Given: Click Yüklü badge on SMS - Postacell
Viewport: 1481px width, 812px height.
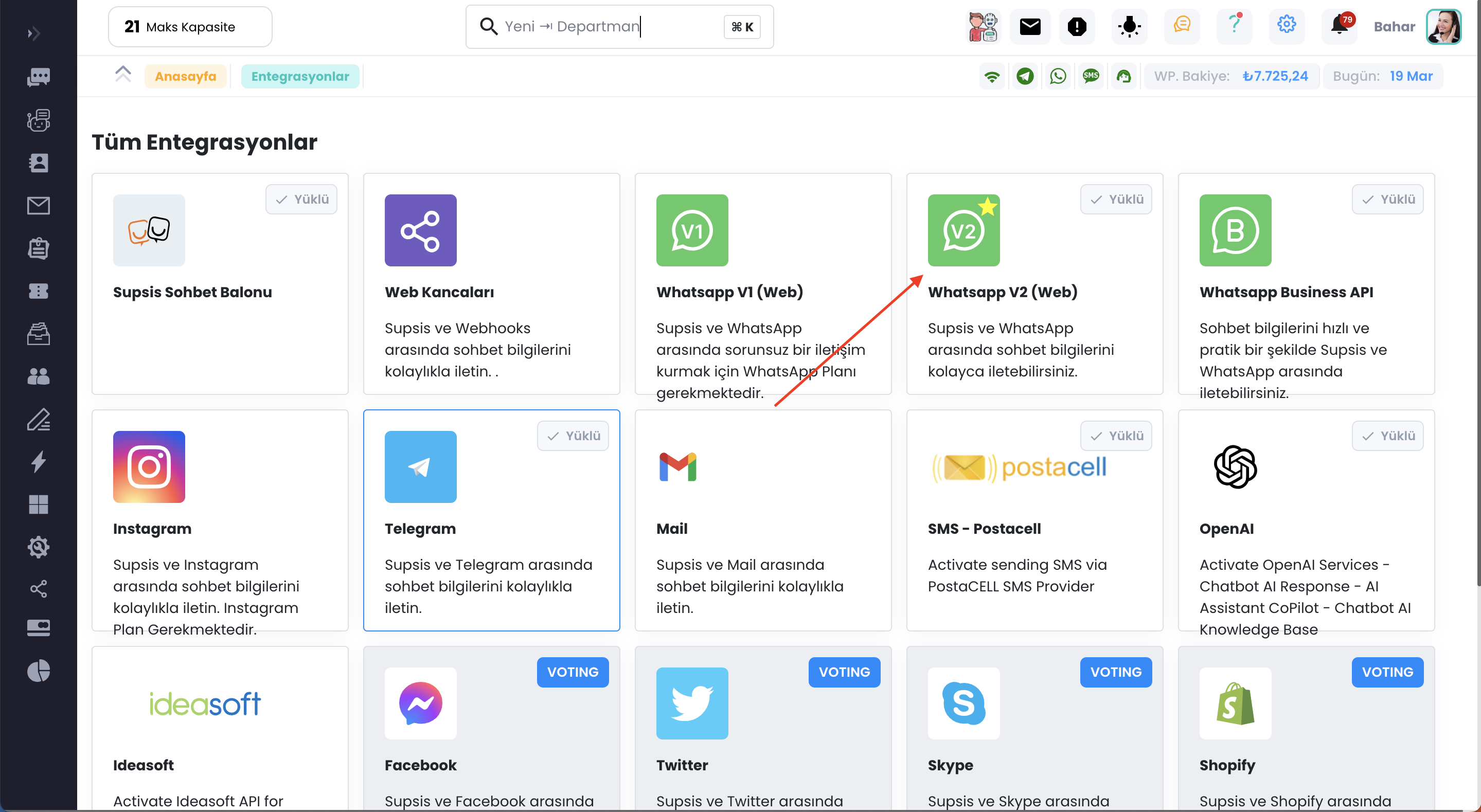Looking at the screenshot, I should click(x=1116, y=436).
